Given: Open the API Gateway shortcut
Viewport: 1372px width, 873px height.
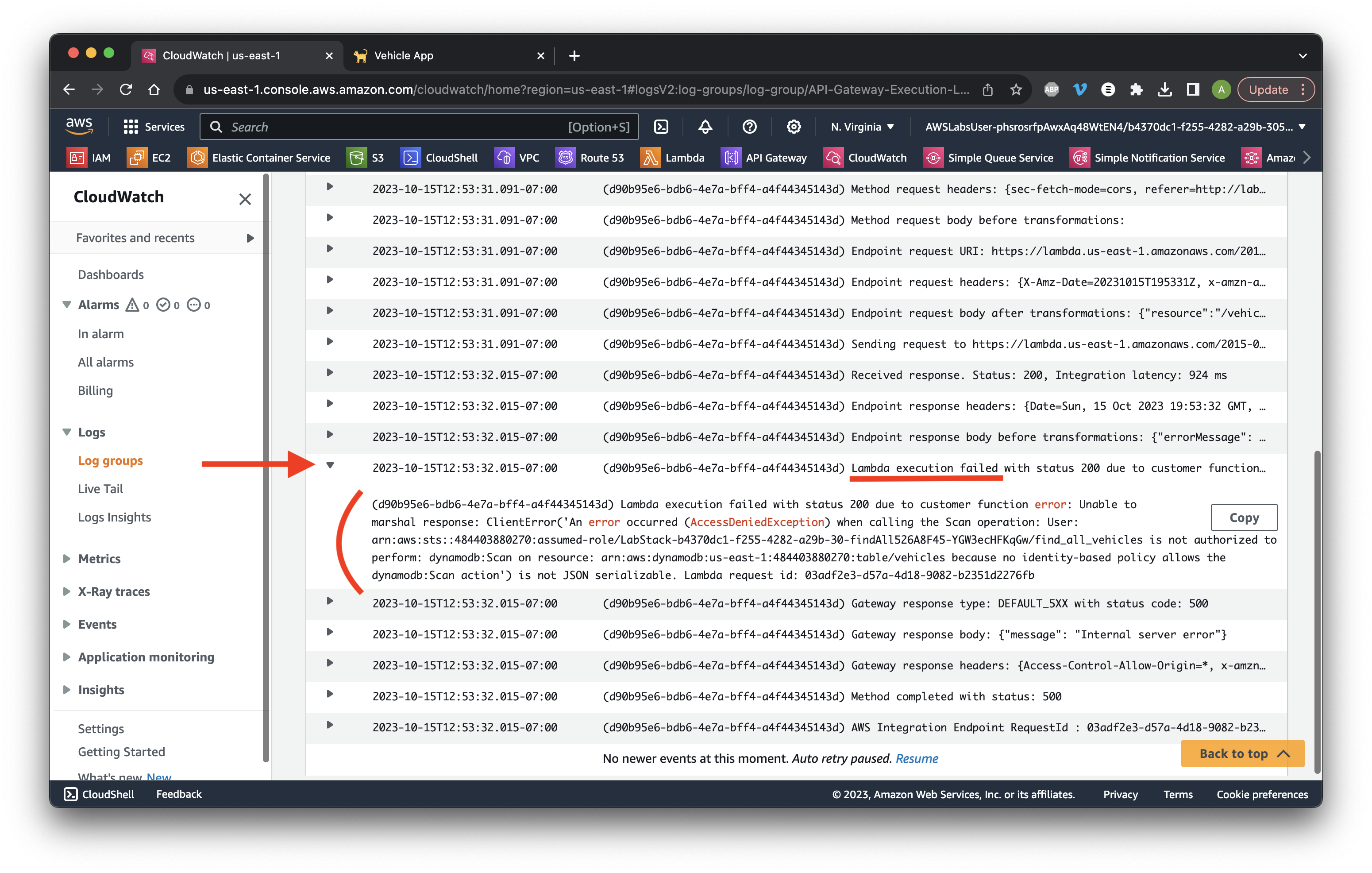Looking at the screenshot, I should coord(764,158).
